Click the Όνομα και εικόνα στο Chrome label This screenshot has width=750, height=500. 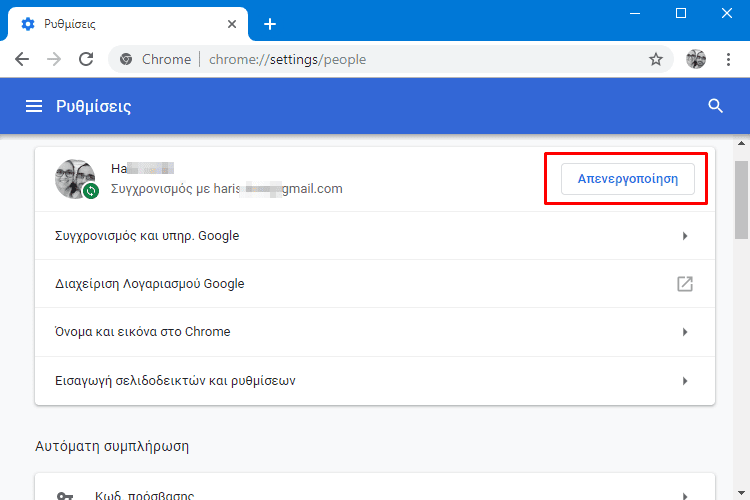pyautogui.click(x=143, y=332)
